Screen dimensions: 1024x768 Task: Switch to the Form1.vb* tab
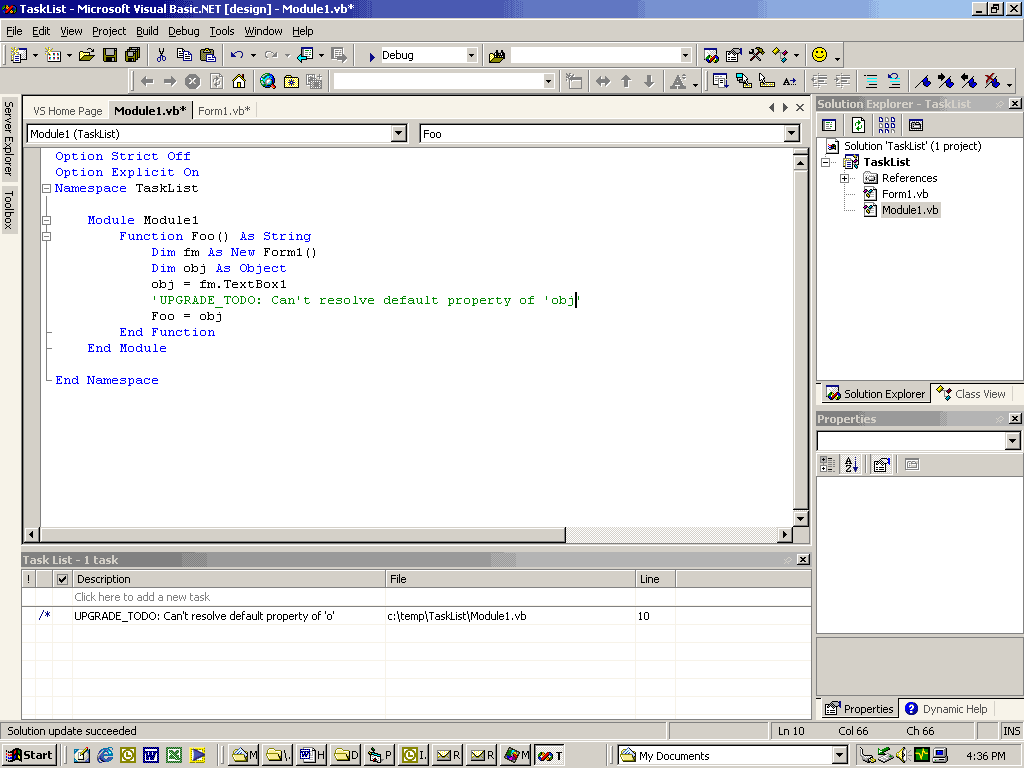pyautogui.click(x=224, y=111)
